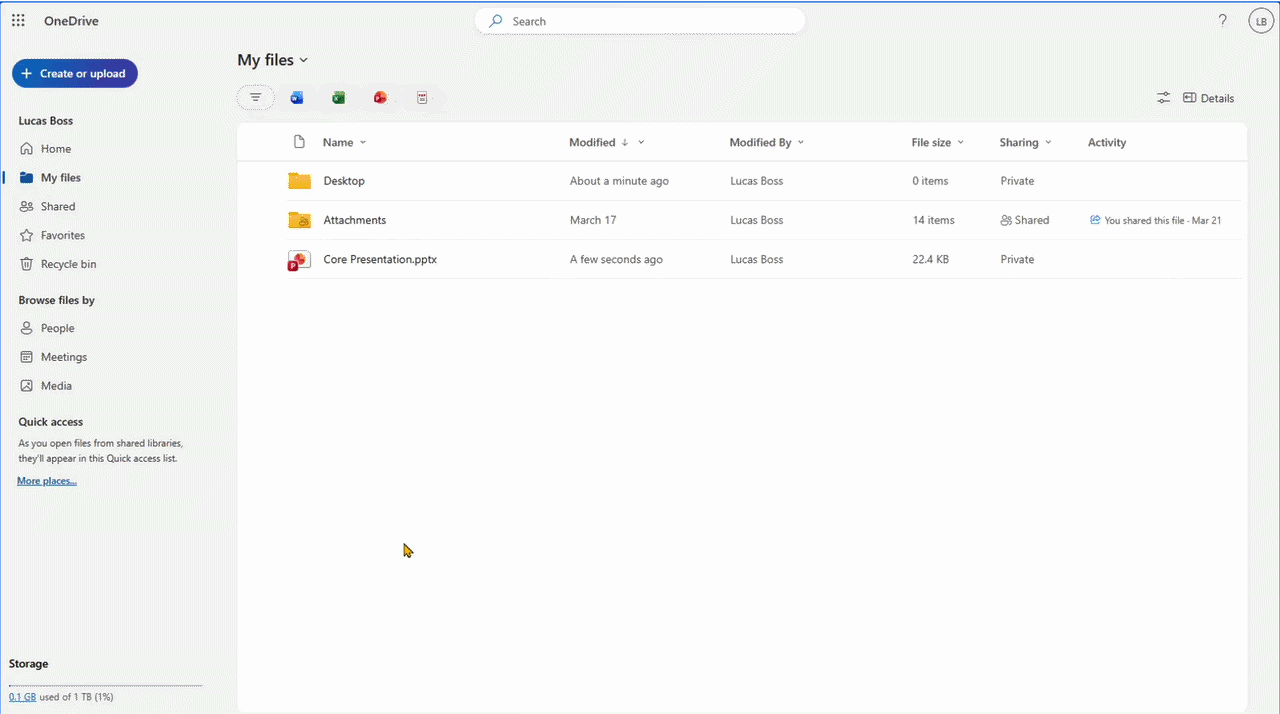Open the Attachments folder name
1280x714 pixels.
(x=354, y=220)
